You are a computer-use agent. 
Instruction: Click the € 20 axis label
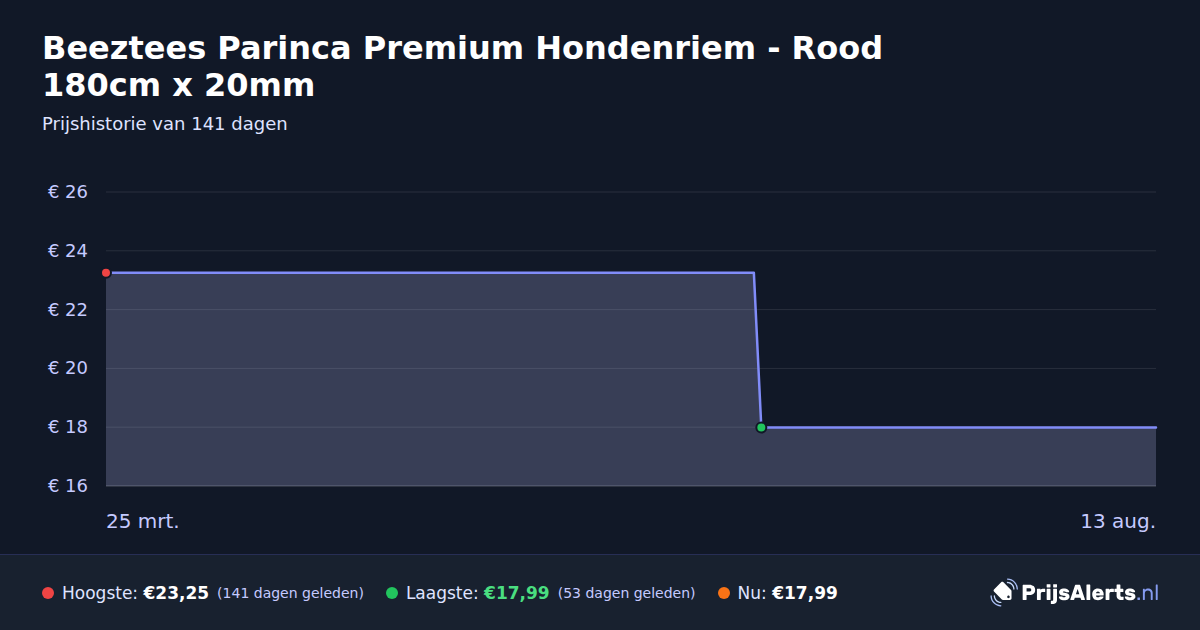point(68,368)
